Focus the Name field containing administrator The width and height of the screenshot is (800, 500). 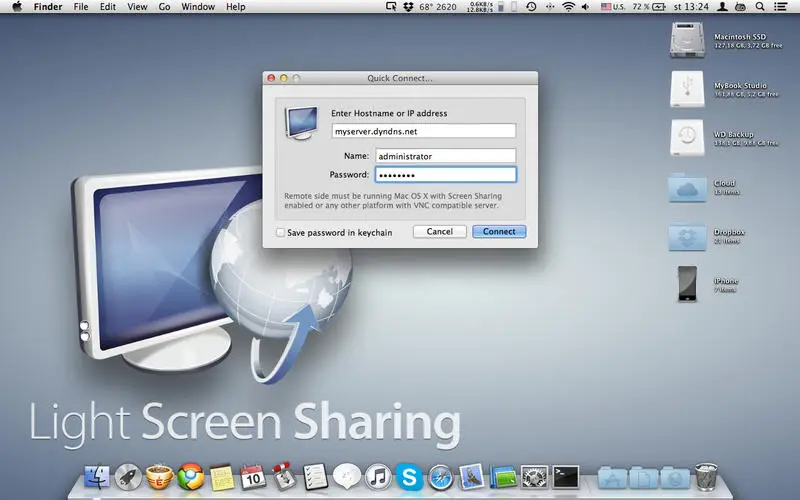tap(445, 155)
